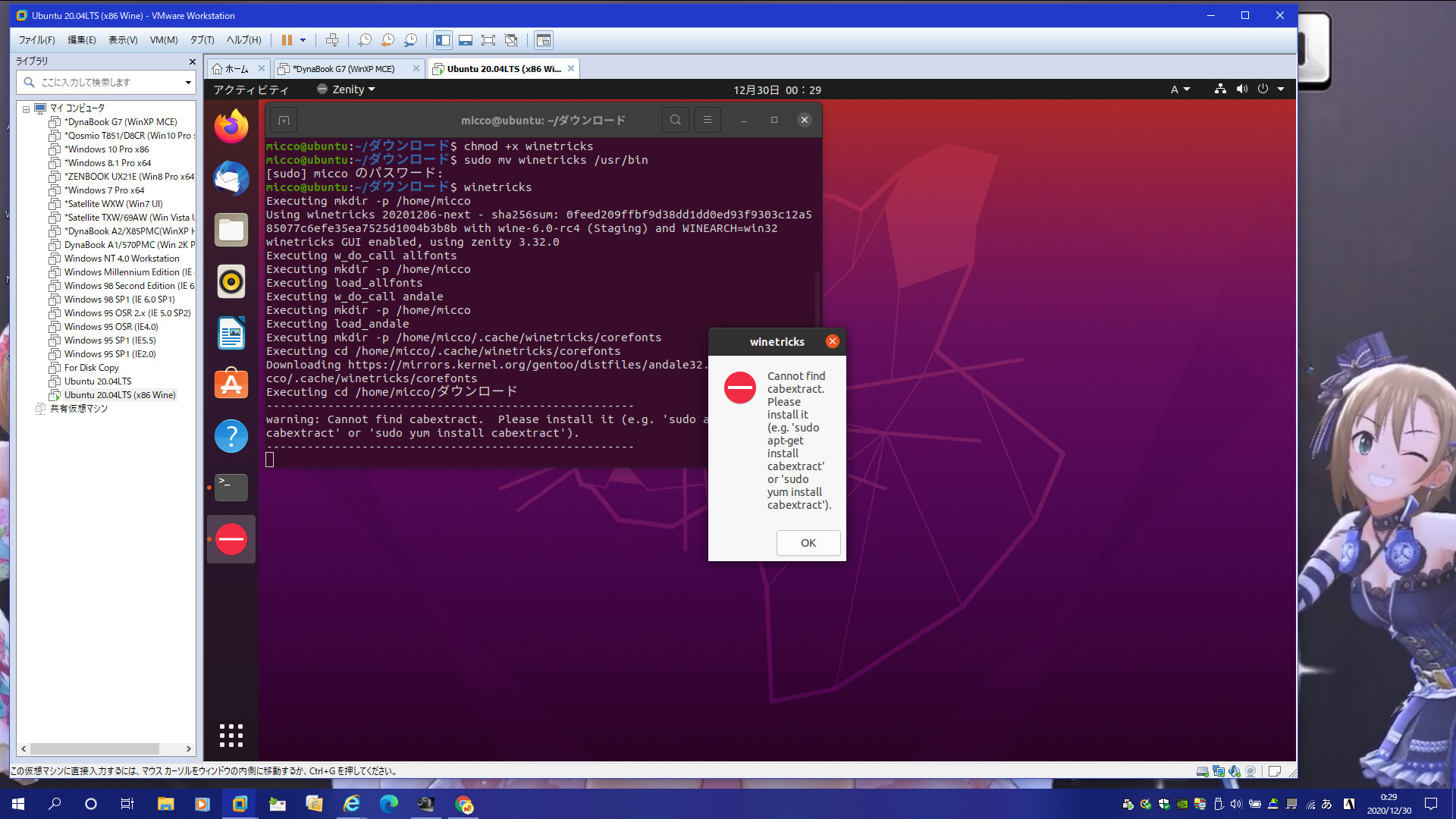Open Windows Start menu
The width and height of the screenshot is (1456, 819).
point(18,804)
